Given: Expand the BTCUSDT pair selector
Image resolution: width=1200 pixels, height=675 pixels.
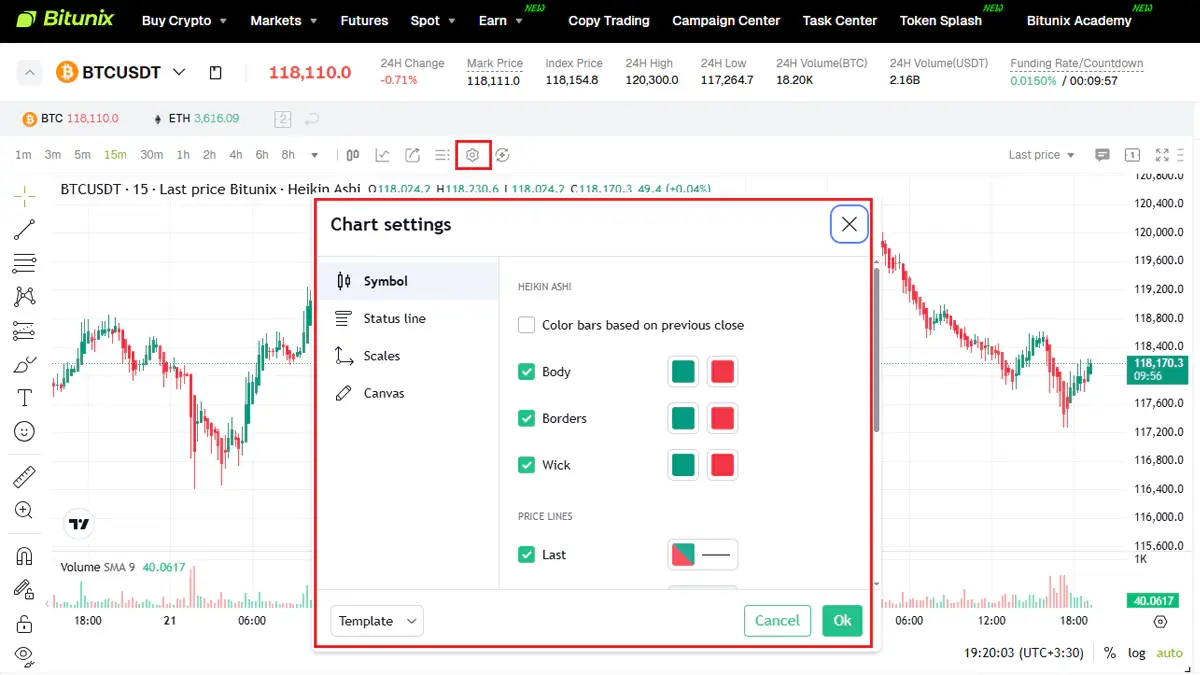Looking at the screenshot, I should point(179,72).
